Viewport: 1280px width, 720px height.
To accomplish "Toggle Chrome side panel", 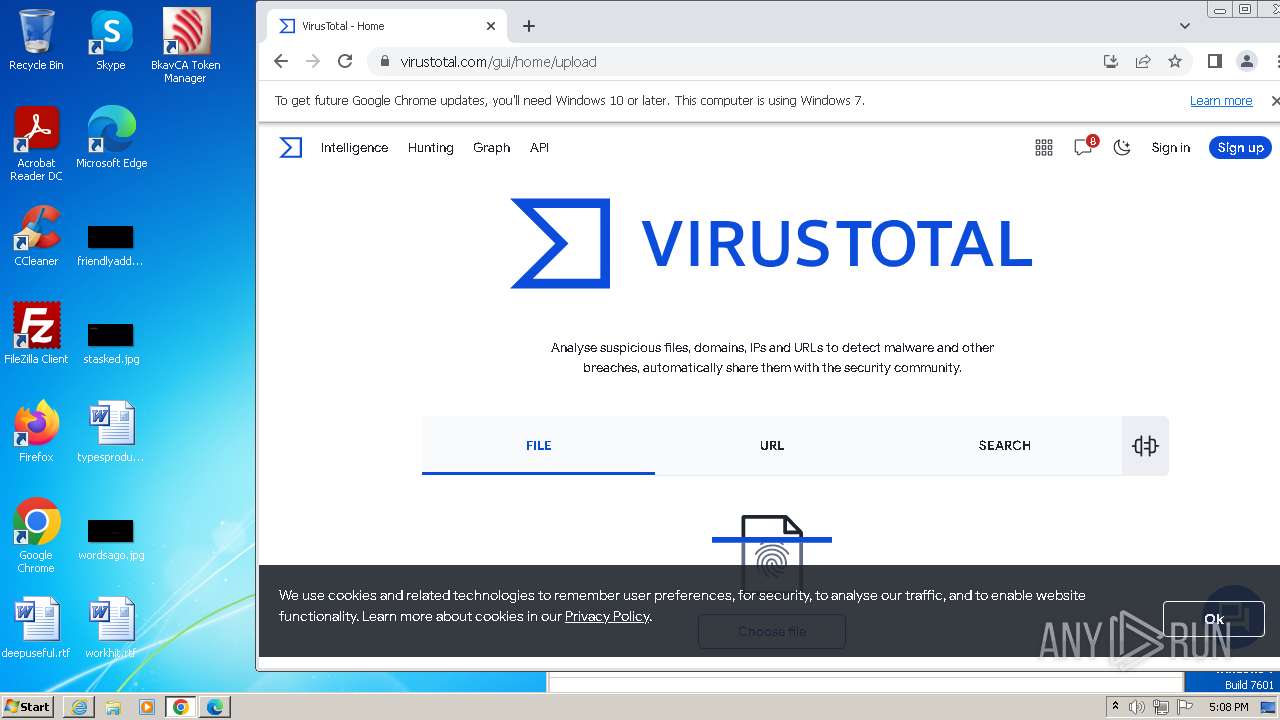I will (x=1215, y=61).
